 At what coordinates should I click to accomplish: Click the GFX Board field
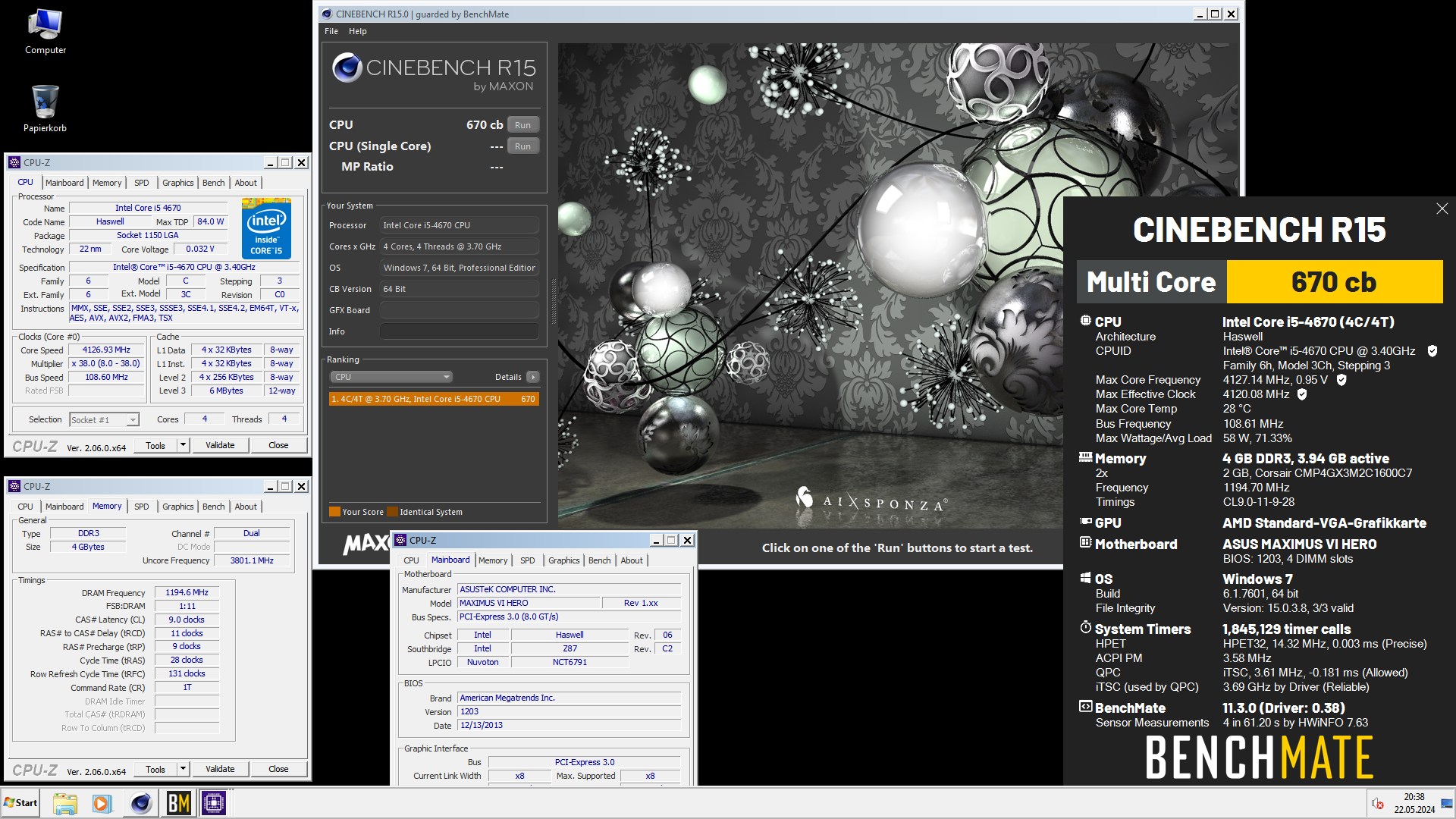[460, 310]
